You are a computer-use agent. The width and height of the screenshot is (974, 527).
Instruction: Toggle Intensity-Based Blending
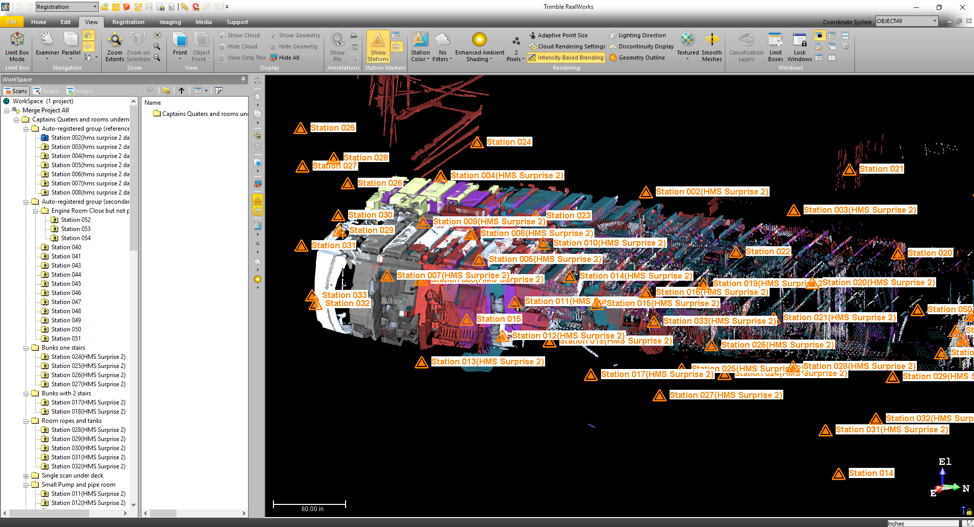point(566,57)
